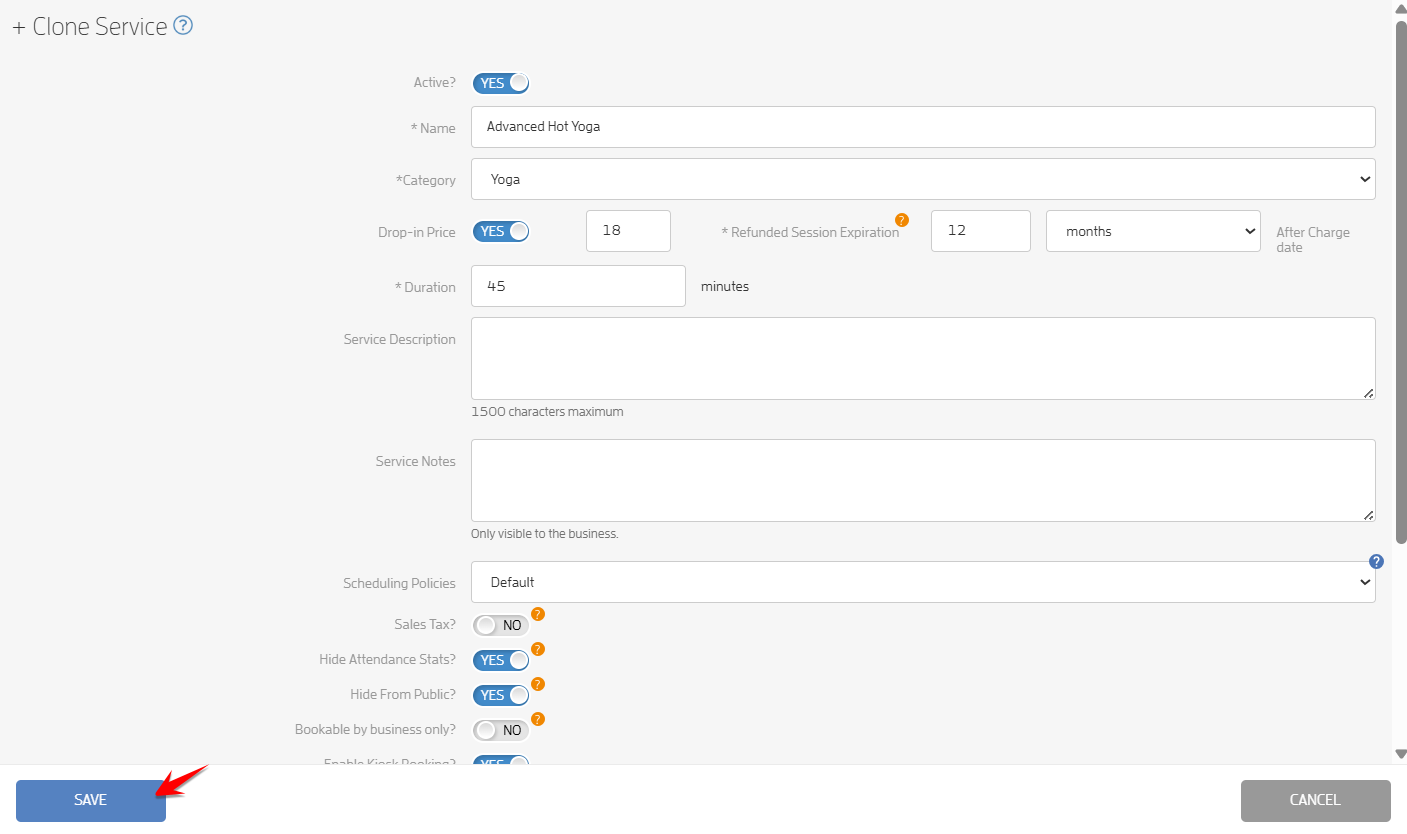Viewport: 1407px width, 834px height.
Task: Open the Scheduling Policies Default dropdown
Action: (923, 582)
